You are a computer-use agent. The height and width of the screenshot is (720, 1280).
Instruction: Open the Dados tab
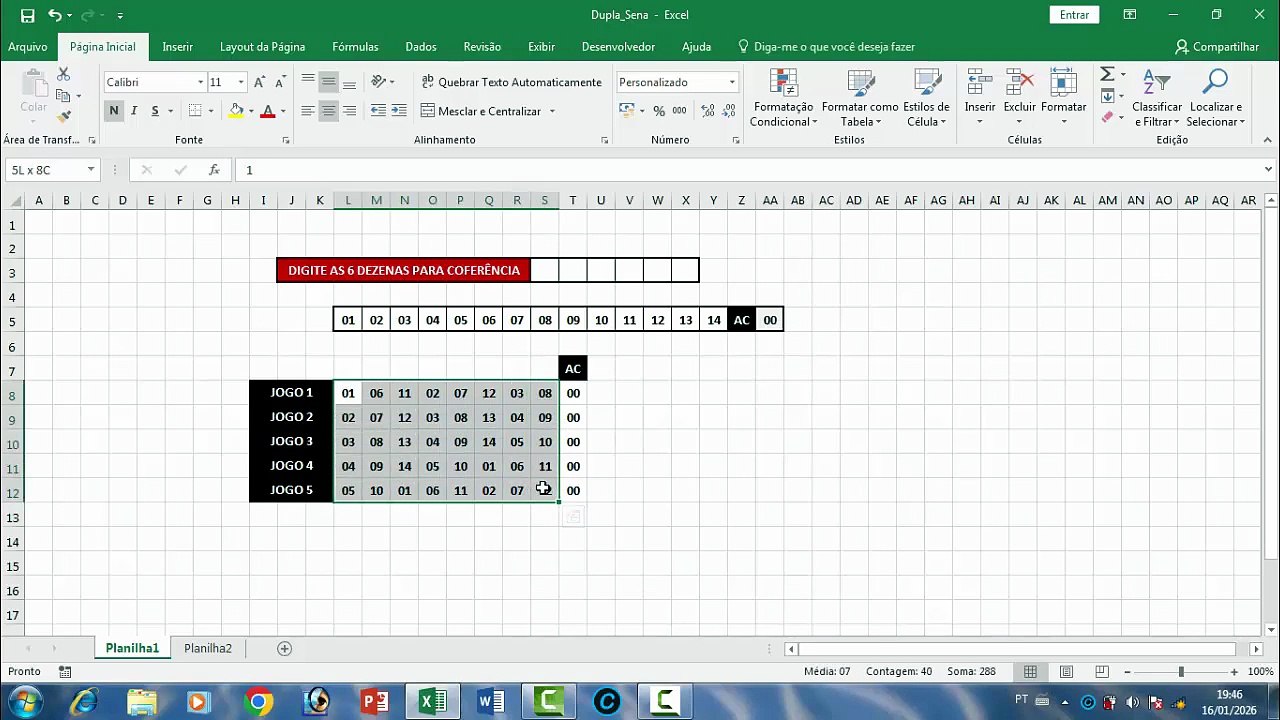coord(421,47)
